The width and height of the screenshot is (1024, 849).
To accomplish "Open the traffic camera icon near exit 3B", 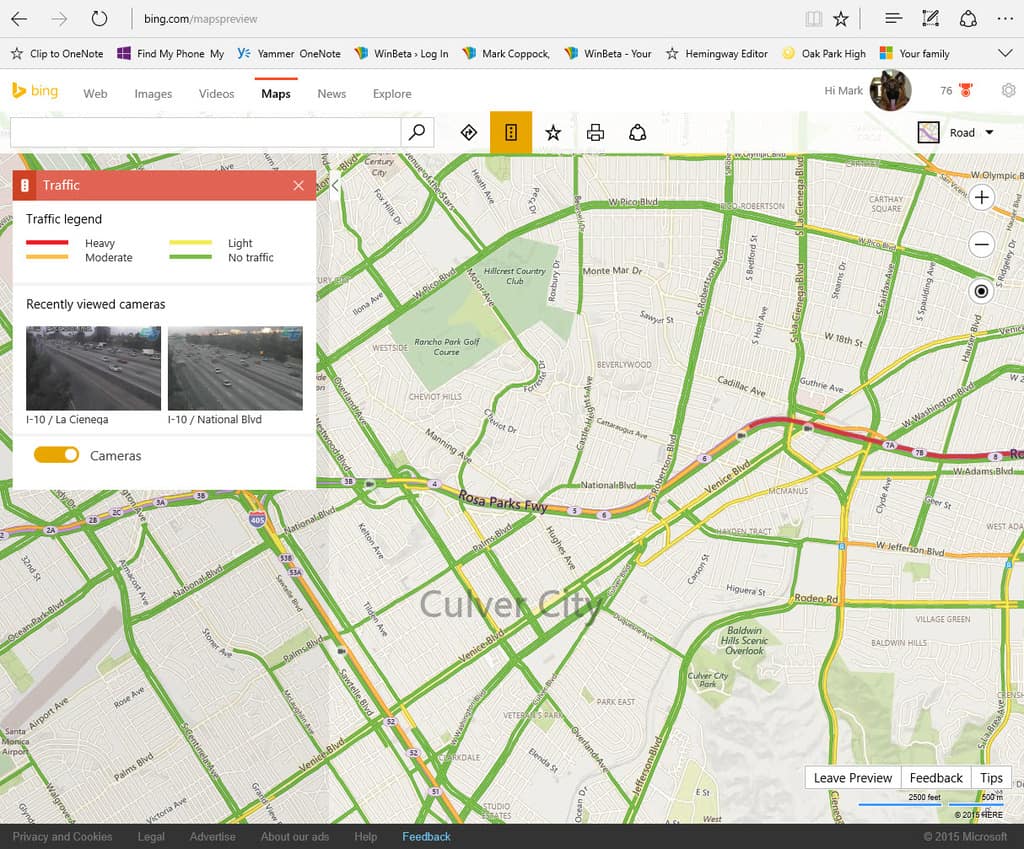I will [x=370, y=485].
